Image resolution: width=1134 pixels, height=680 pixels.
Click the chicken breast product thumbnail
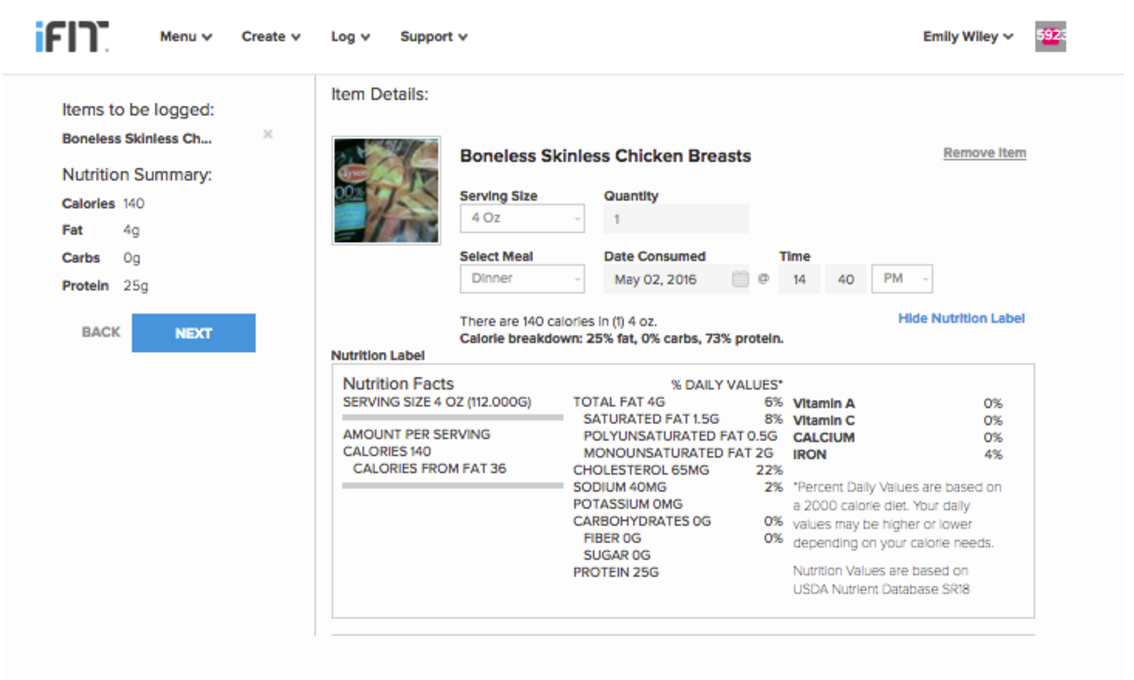(386, 191)
